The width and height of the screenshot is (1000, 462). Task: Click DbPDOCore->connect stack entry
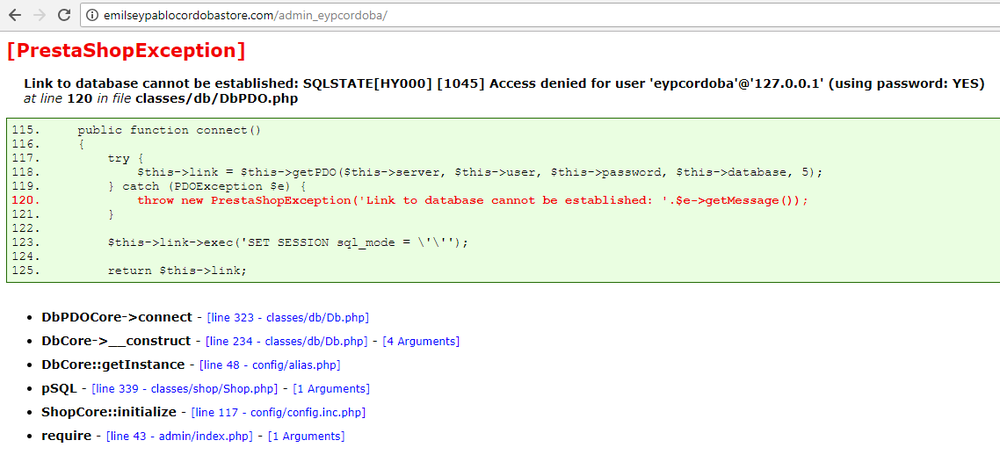click(x=117, y=317)
